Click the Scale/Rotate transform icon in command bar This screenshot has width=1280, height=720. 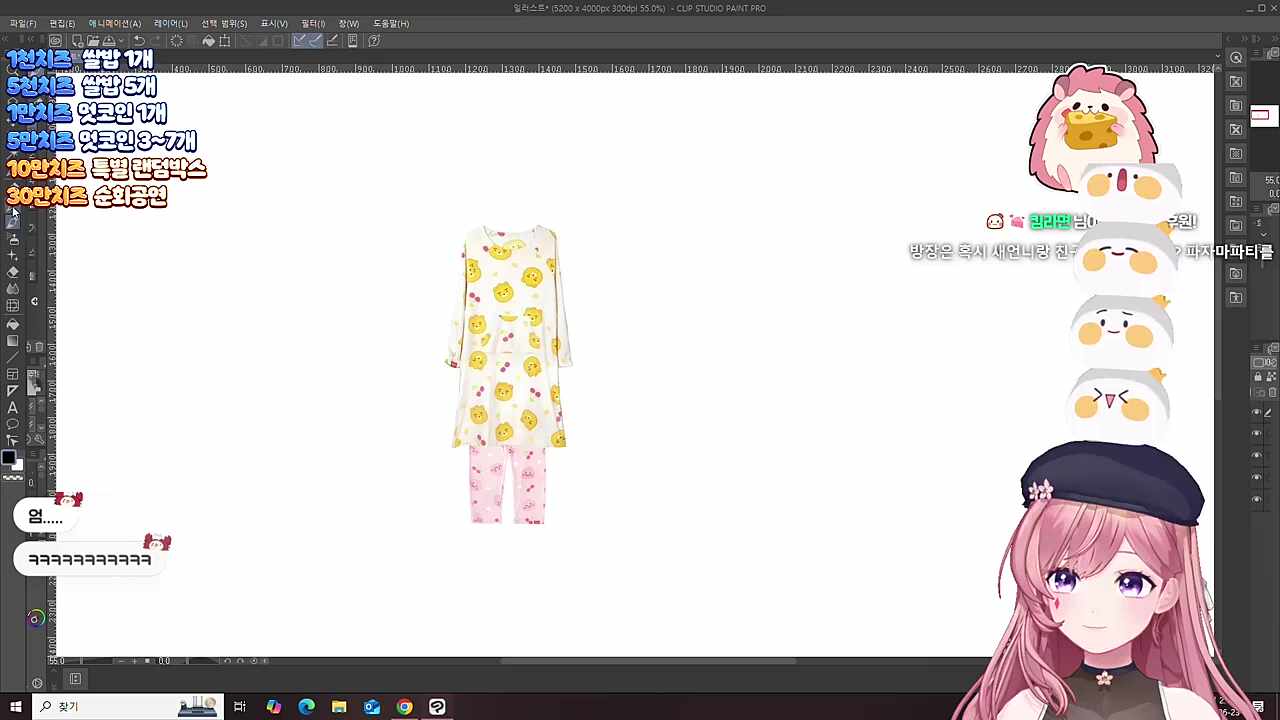click(x=224, y=41)
